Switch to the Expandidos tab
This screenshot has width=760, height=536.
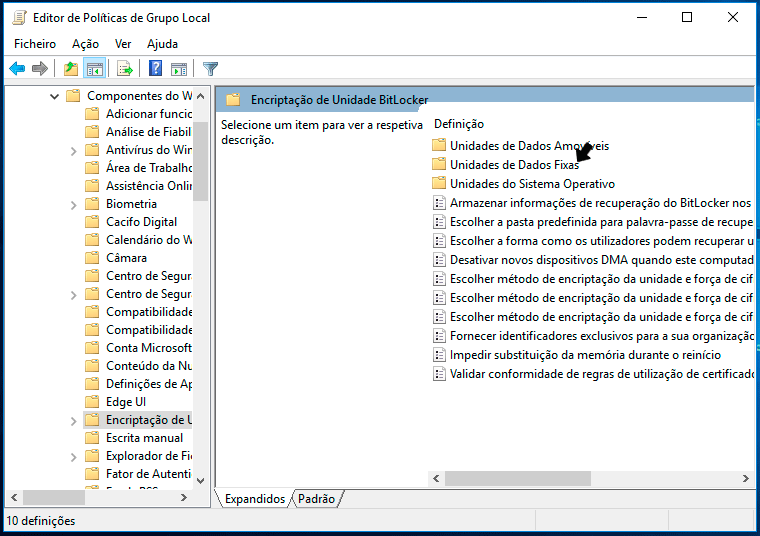pos(254,499)
